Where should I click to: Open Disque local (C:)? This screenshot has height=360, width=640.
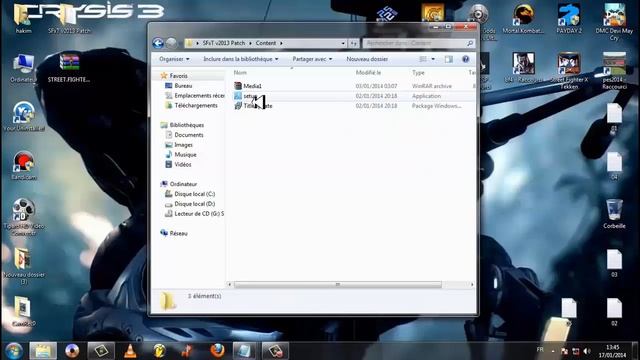click(x=194, y=194)
